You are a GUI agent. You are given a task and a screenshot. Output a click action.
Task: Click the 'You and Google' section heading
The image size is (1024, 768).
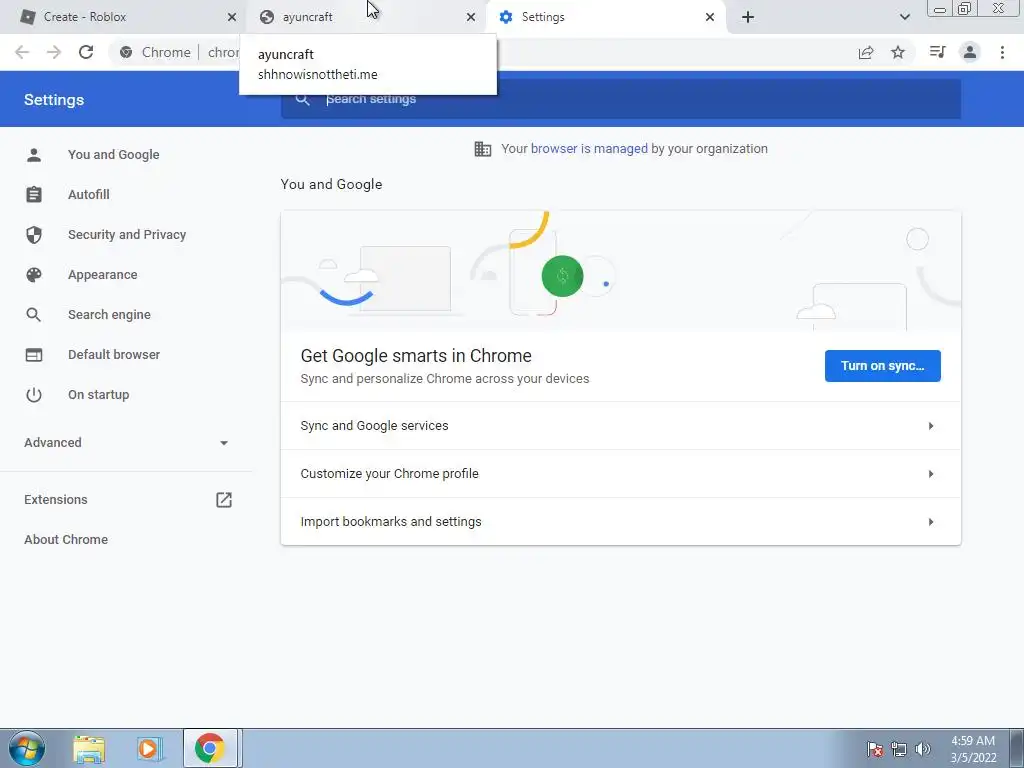click(x=331, y=184)
